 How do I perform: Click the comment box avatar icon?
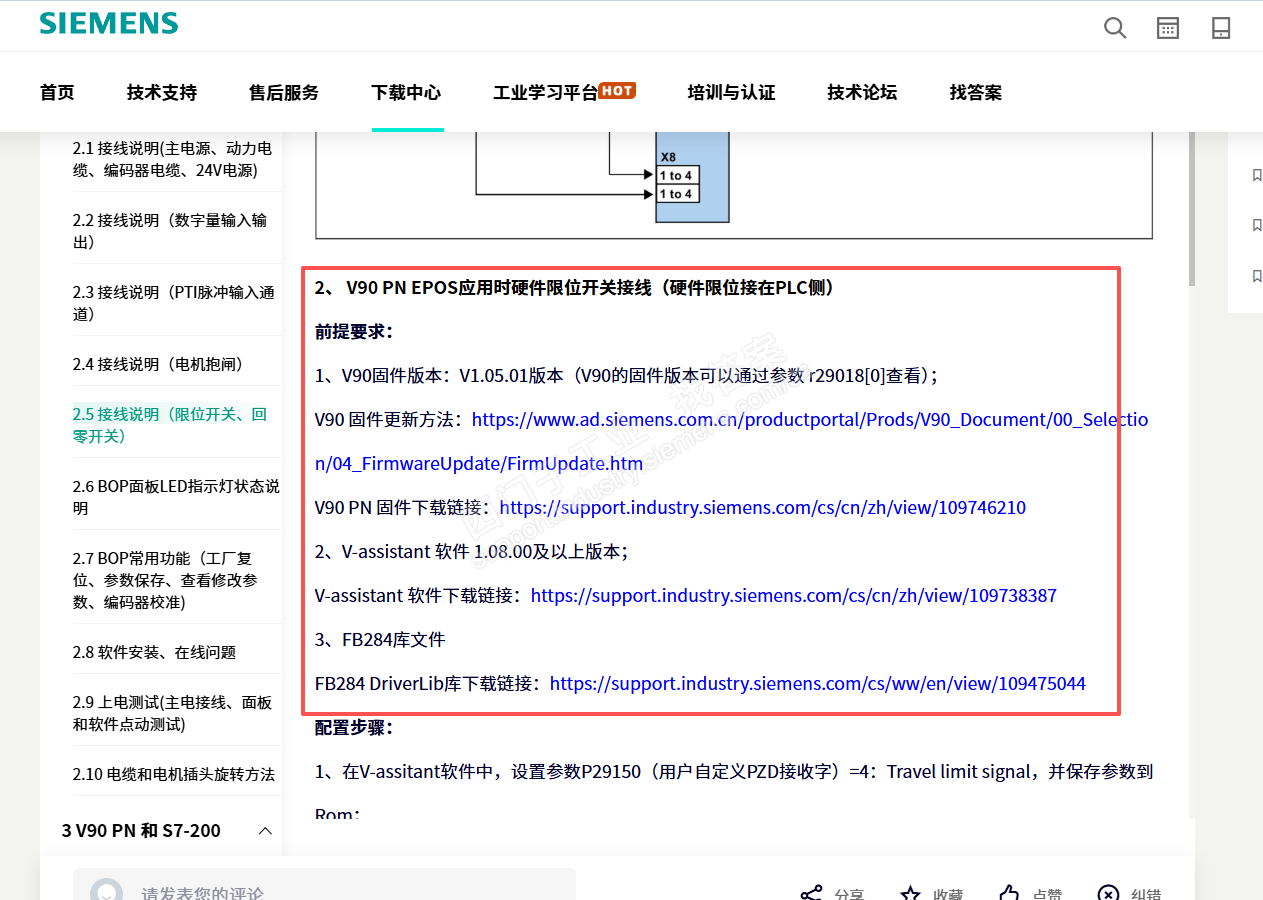107,892
